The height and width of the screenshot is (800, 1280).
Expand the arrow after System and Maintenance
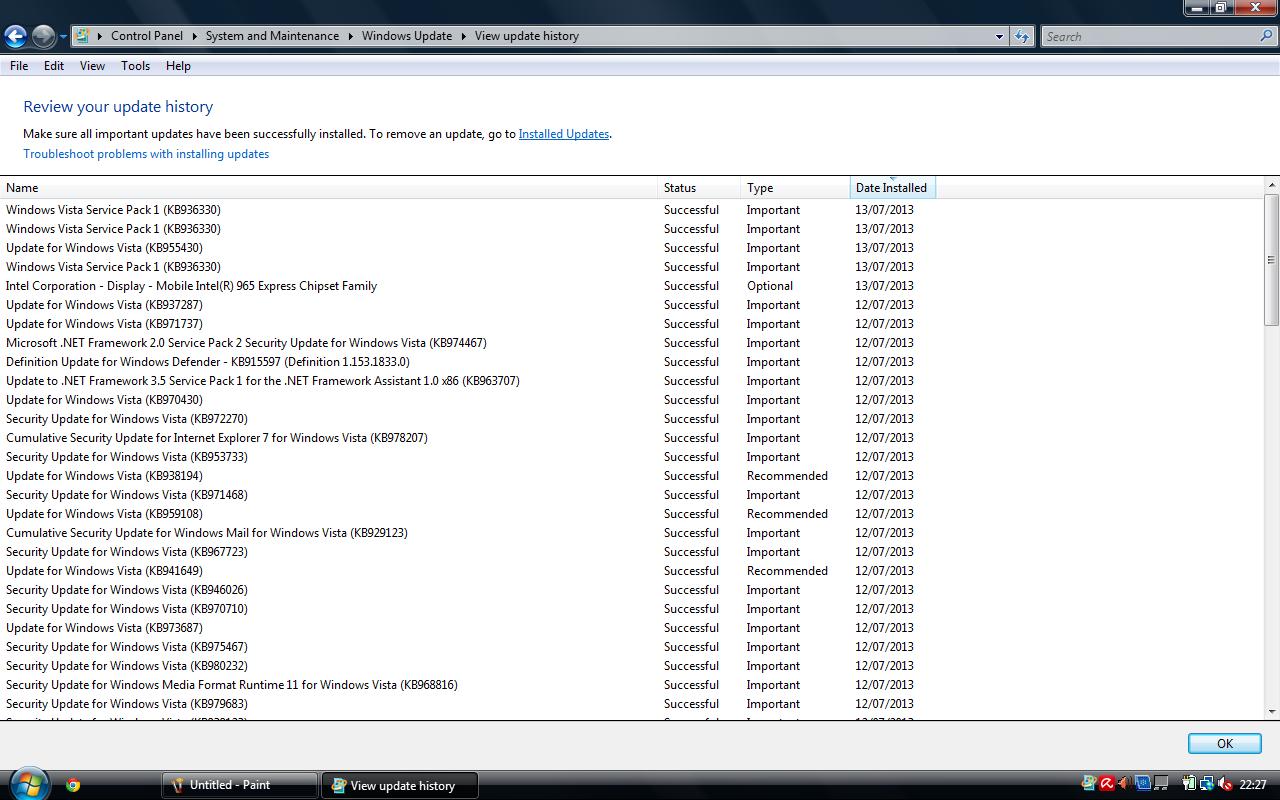click(x=350, y=36)
